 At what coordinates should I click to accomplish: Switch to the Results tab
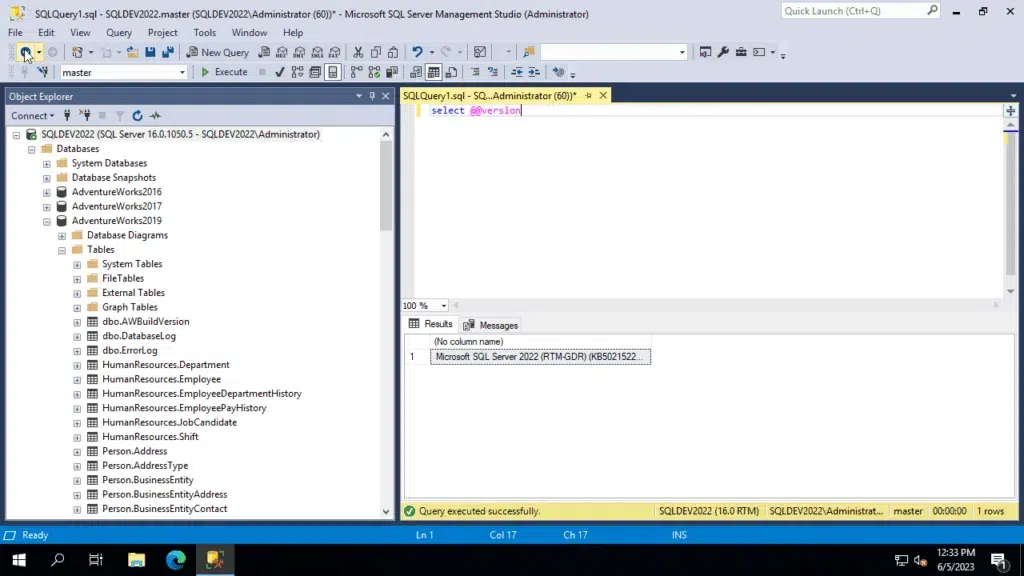[x=430, y=324]
